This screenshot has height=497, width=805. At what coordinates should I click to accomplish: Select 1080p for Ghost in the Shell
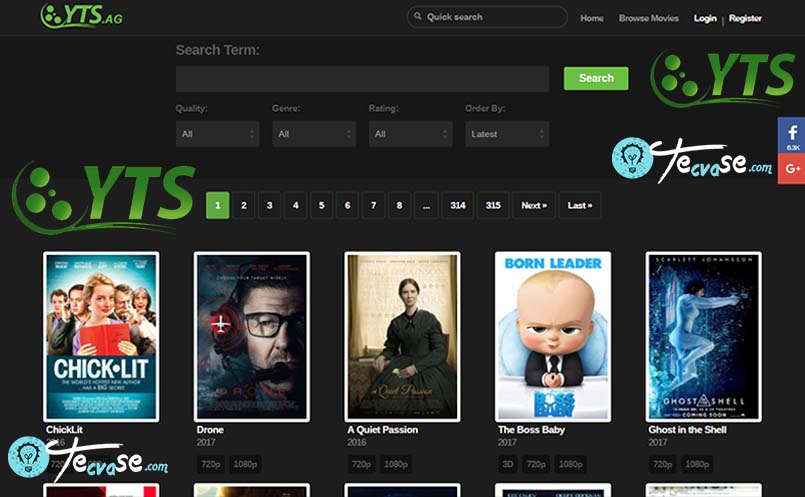(x=697, y=464)
